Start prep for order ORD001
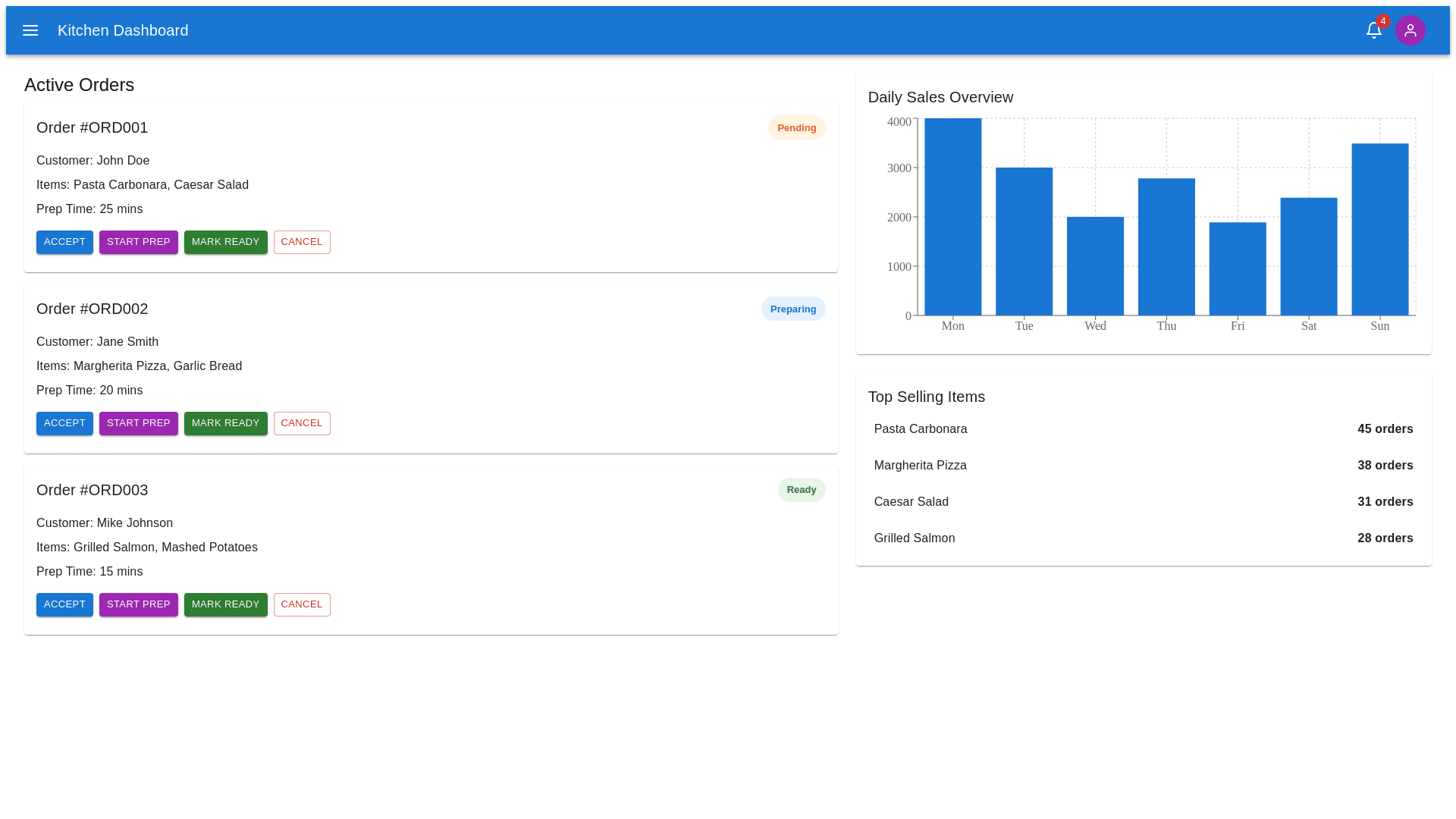The height and width of the screenshot is (819, 1456). coord(138,242)
